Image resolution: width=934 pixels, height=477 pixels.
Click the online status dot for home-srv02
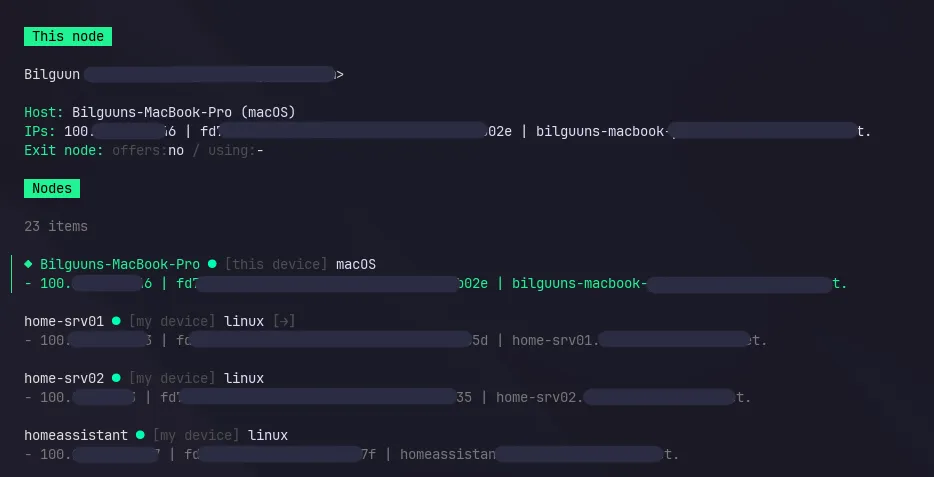(x=116, y=378)
